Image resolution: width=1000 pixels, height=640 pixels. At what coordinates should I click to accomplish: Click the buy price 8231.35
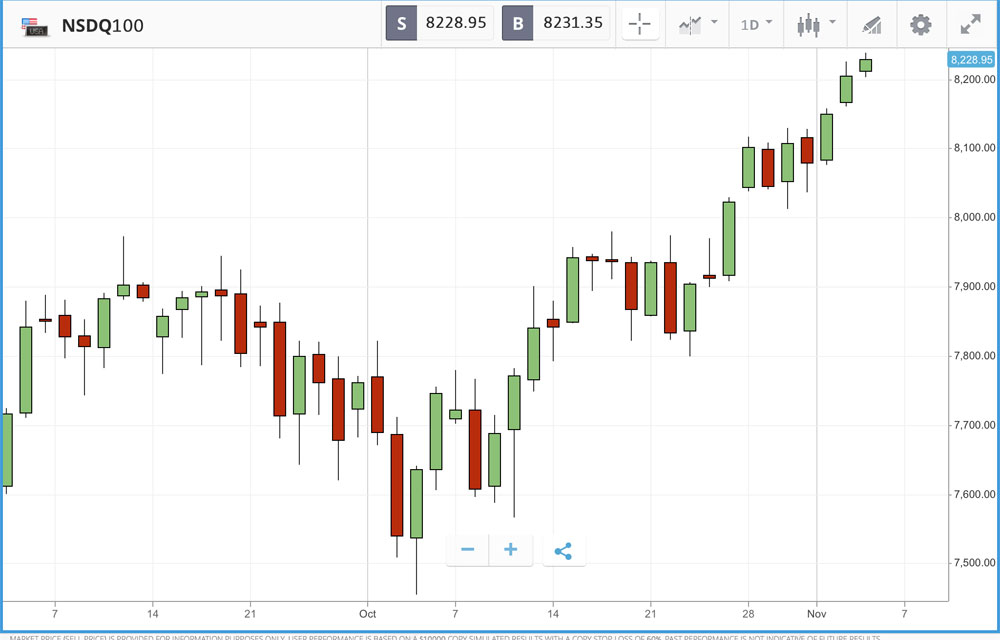click(x=573, y=23)
